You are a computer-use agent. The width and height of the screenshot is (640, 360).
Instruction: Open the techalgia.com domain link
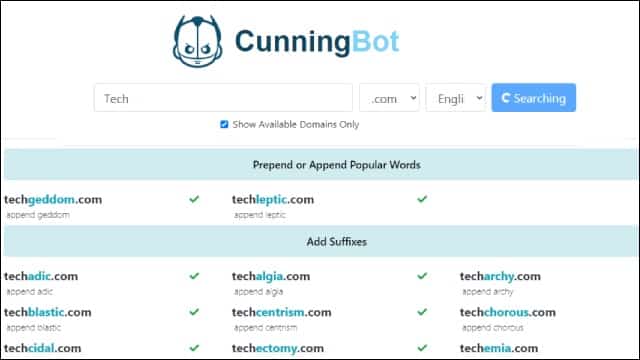[x=271, y=276]
